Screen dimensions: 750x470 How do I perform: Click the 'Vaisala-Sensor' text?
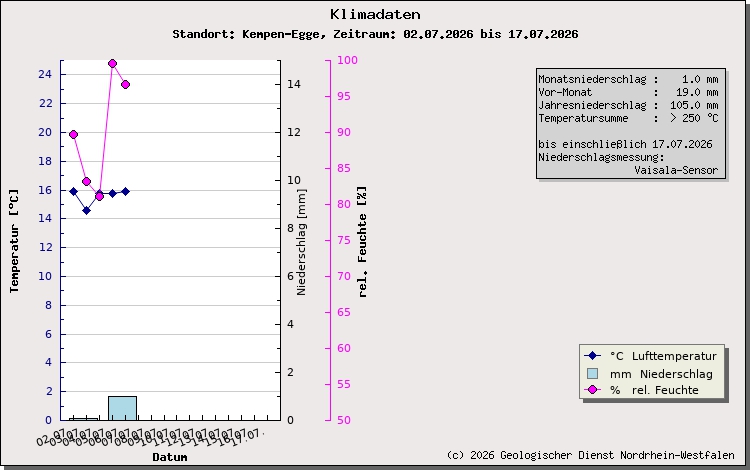(x=676, y=170)
